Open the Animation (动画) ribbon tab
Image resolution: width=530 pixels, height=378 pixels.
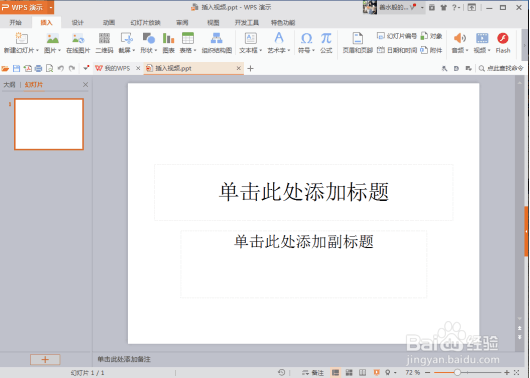(109, 23)
